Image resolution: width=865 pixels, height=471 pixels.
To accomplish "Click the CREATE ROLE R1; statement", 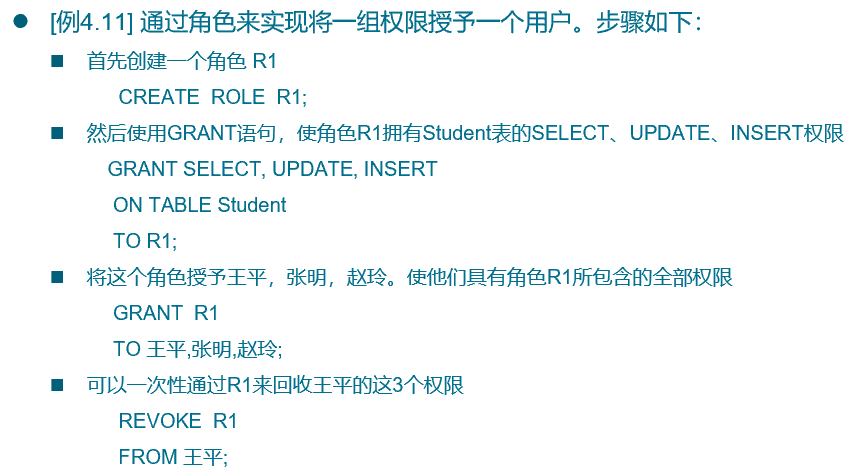I will coord(213,97).
